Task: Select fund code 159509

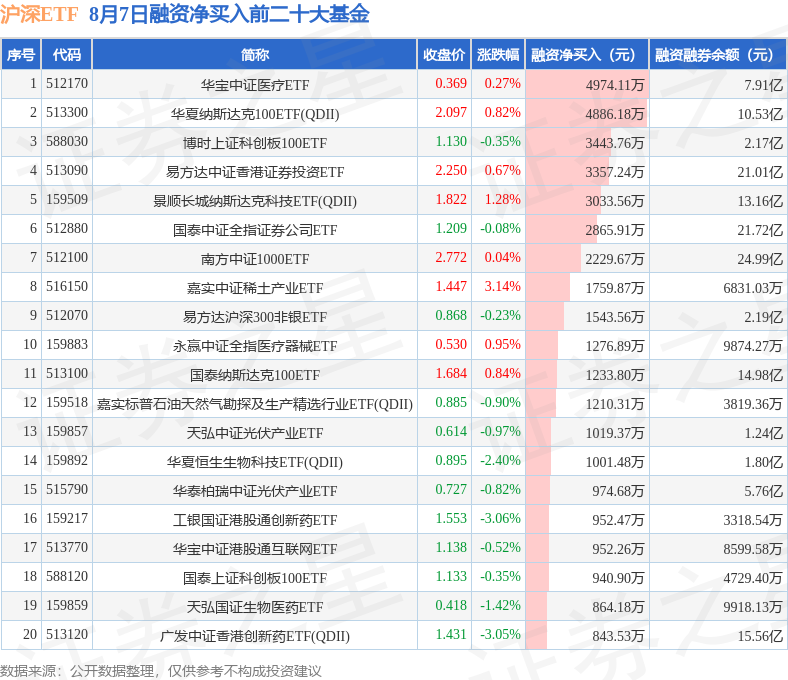Action: tap(67, 200)
